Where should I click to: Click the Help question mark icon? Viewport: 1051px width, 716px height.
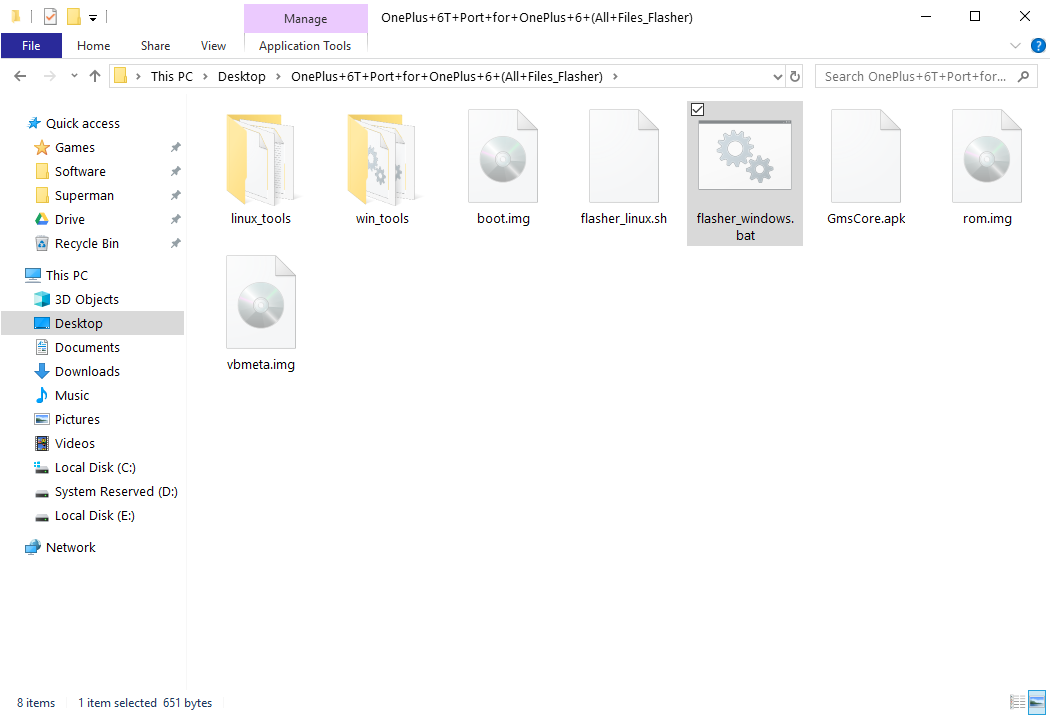click(x=1038, y=46)
